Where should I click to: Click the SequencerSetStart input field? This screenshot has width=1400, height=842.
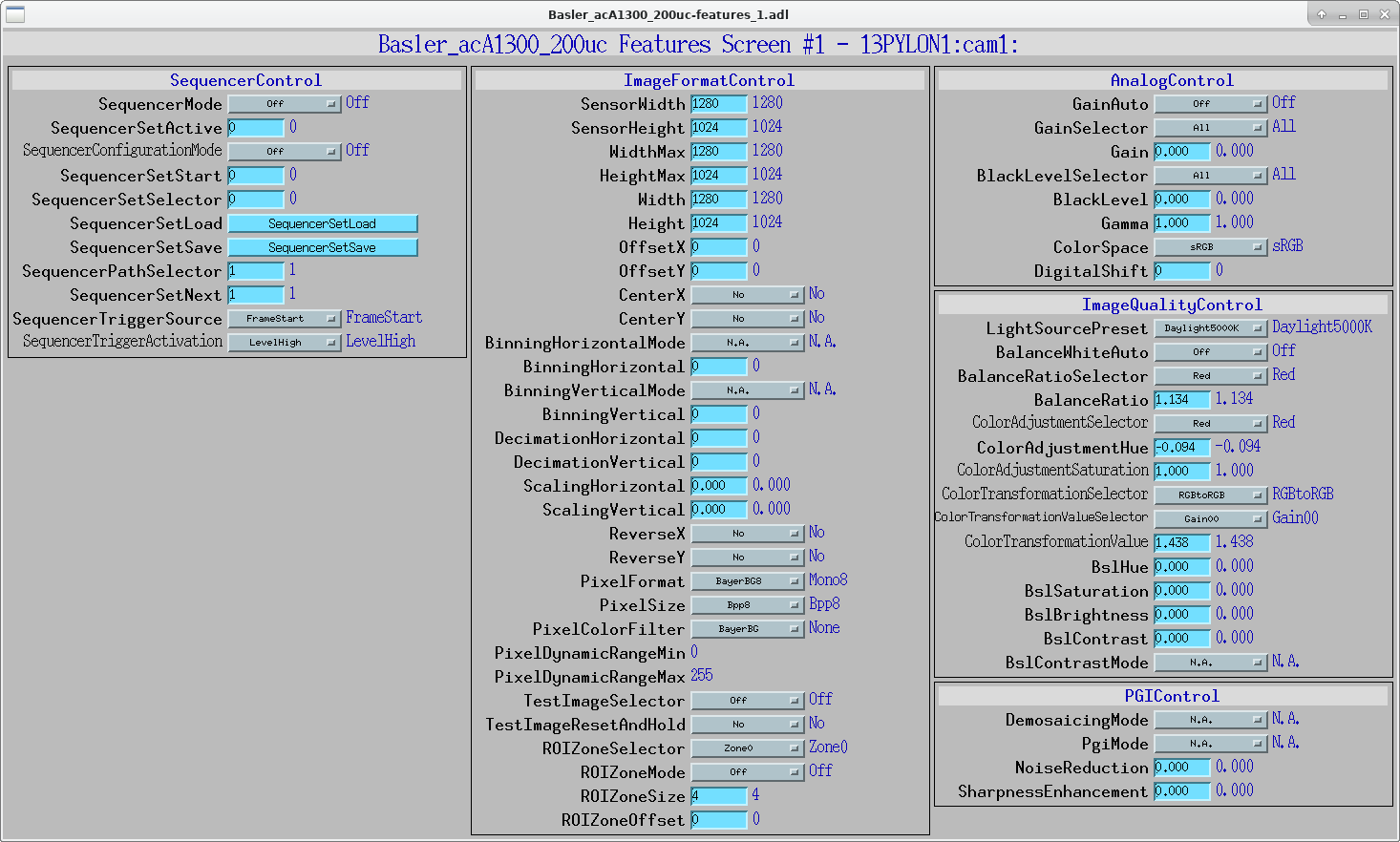(x=256, y=175)
